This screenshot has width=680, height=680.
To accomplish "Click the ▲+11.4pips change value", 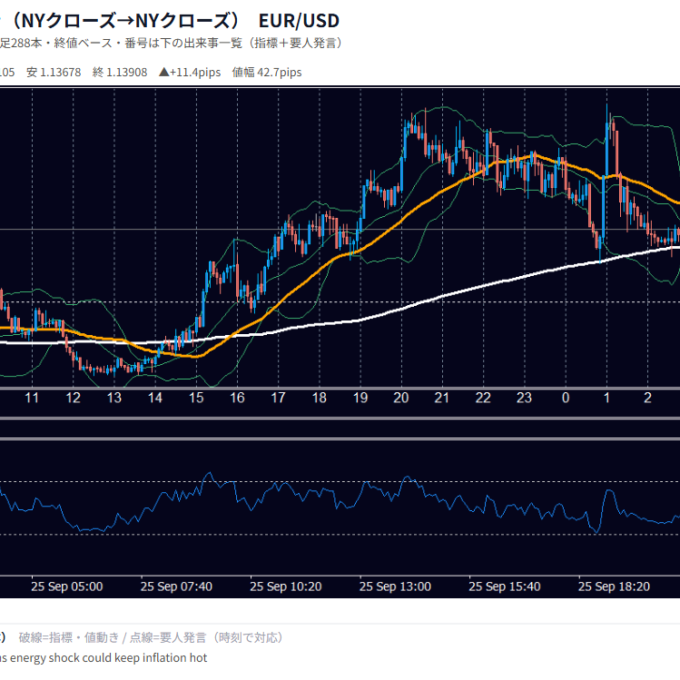I will (190, 72).
